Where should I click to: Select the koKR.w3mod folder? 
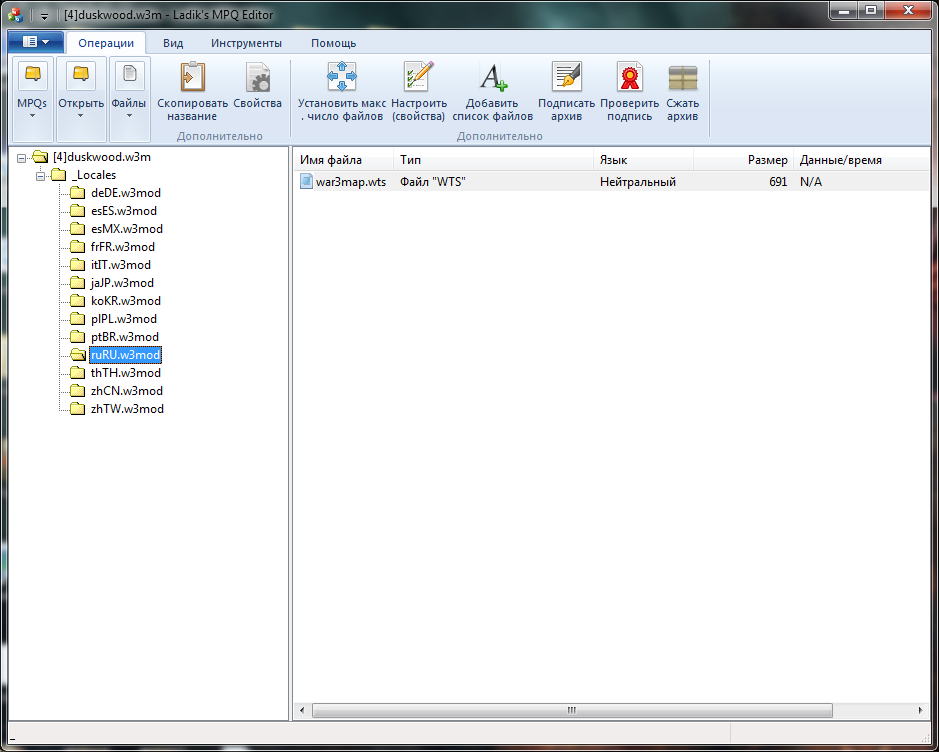click(x=126, y=301)
